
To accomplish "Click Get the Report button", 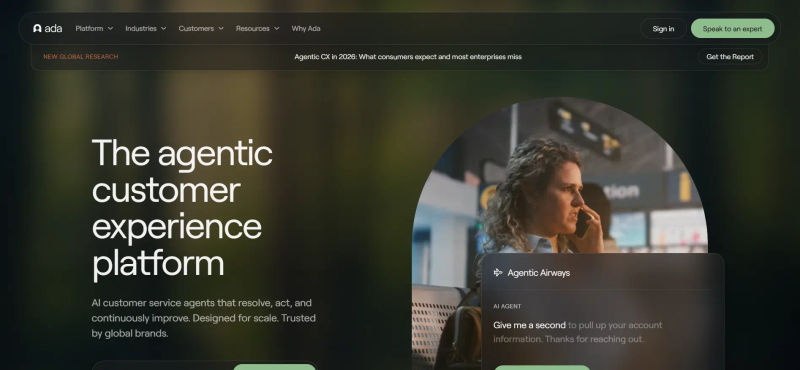I will (730, 57).
